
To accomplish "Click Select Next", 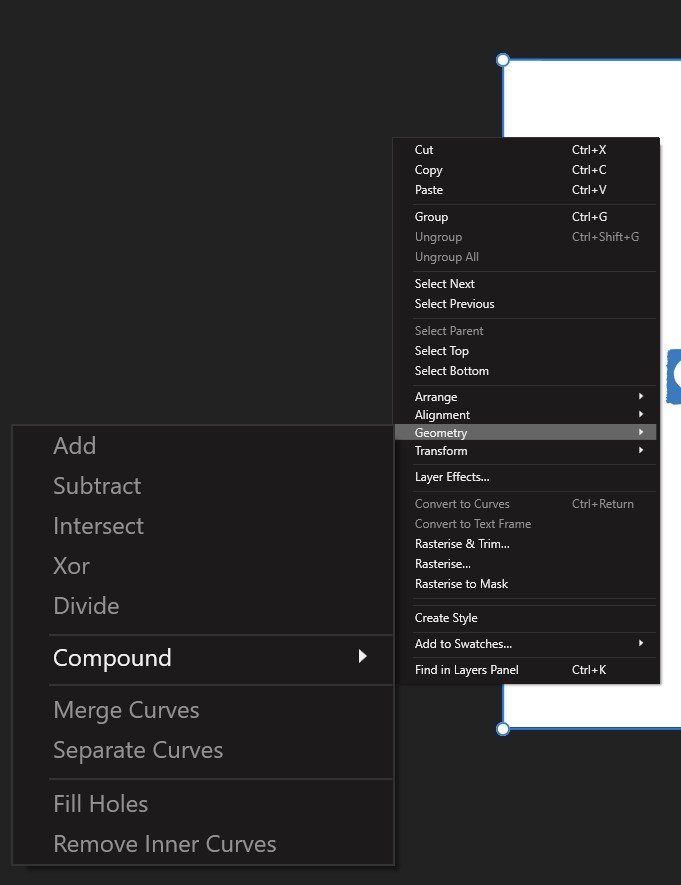I will coord(526,284).
